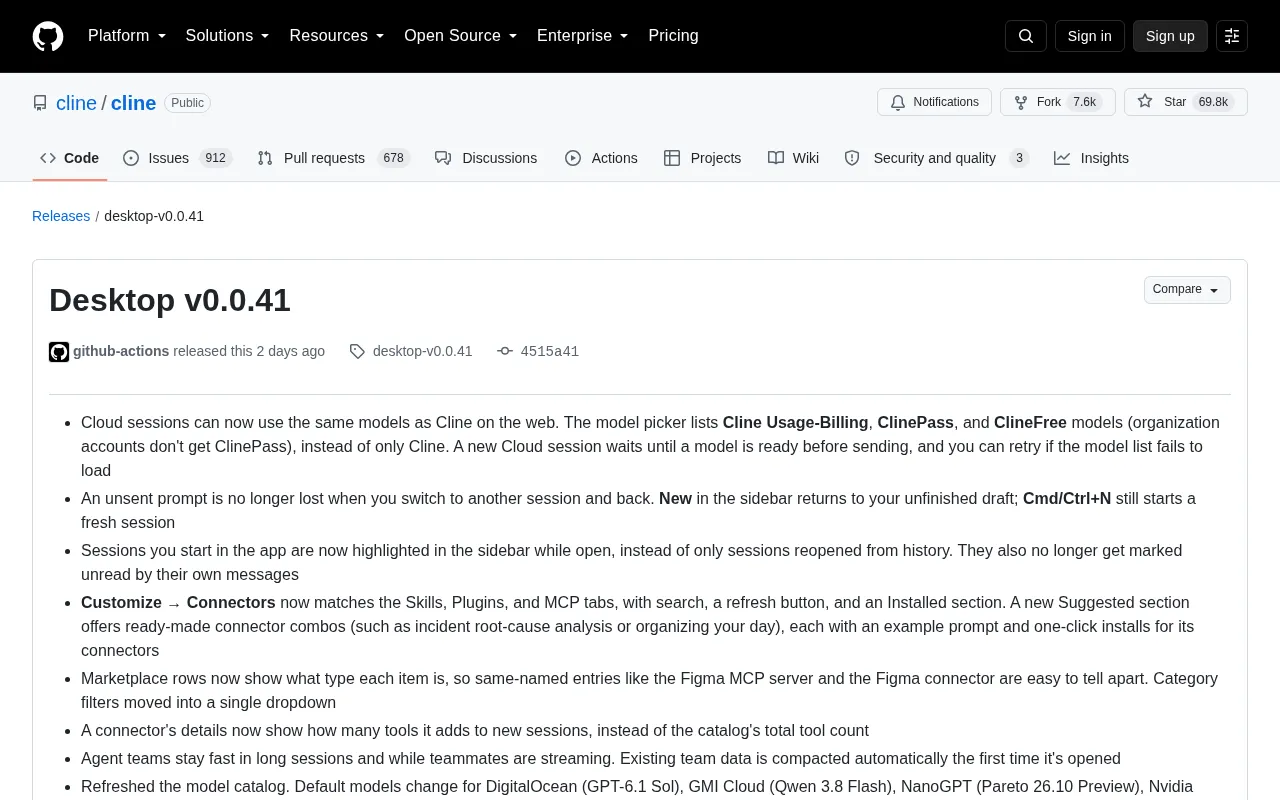This screenshot has width=1280, height=800.
Task: Open the github-actions author link
Action: coord(121,351)
